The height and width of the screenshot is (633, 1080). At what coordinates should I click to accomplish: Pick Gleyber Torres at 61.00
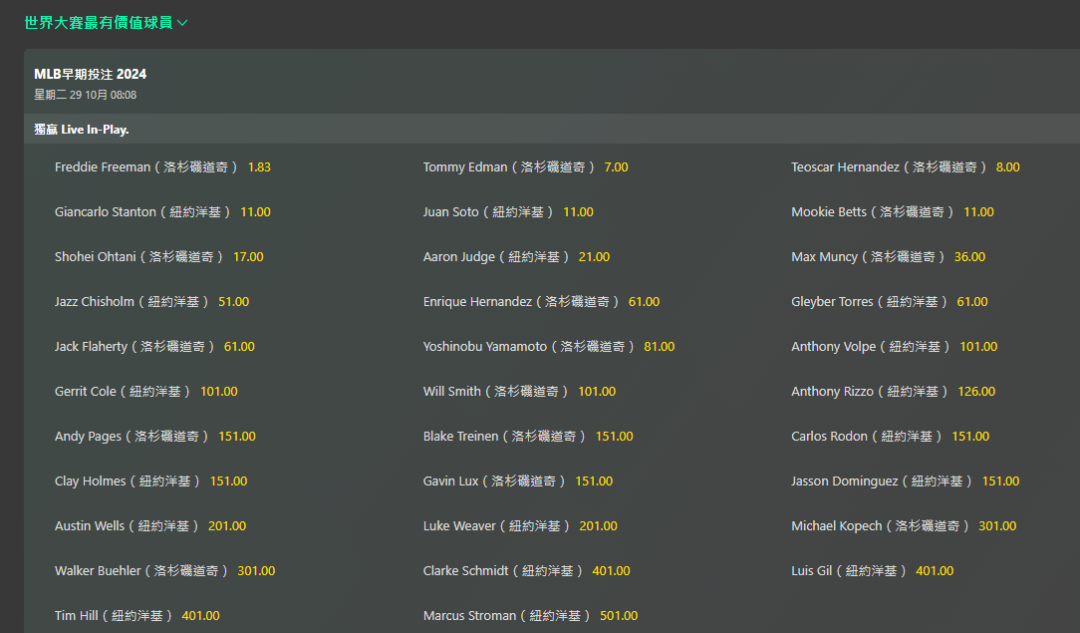pyautogui.click(x=889, y=301)
